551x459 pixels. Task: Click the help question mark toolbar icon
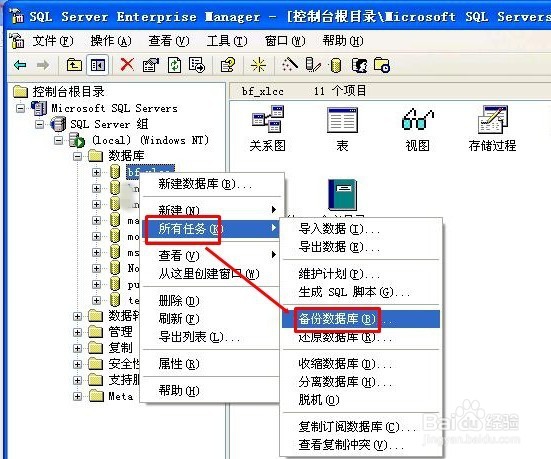click(x=228, y=65)
